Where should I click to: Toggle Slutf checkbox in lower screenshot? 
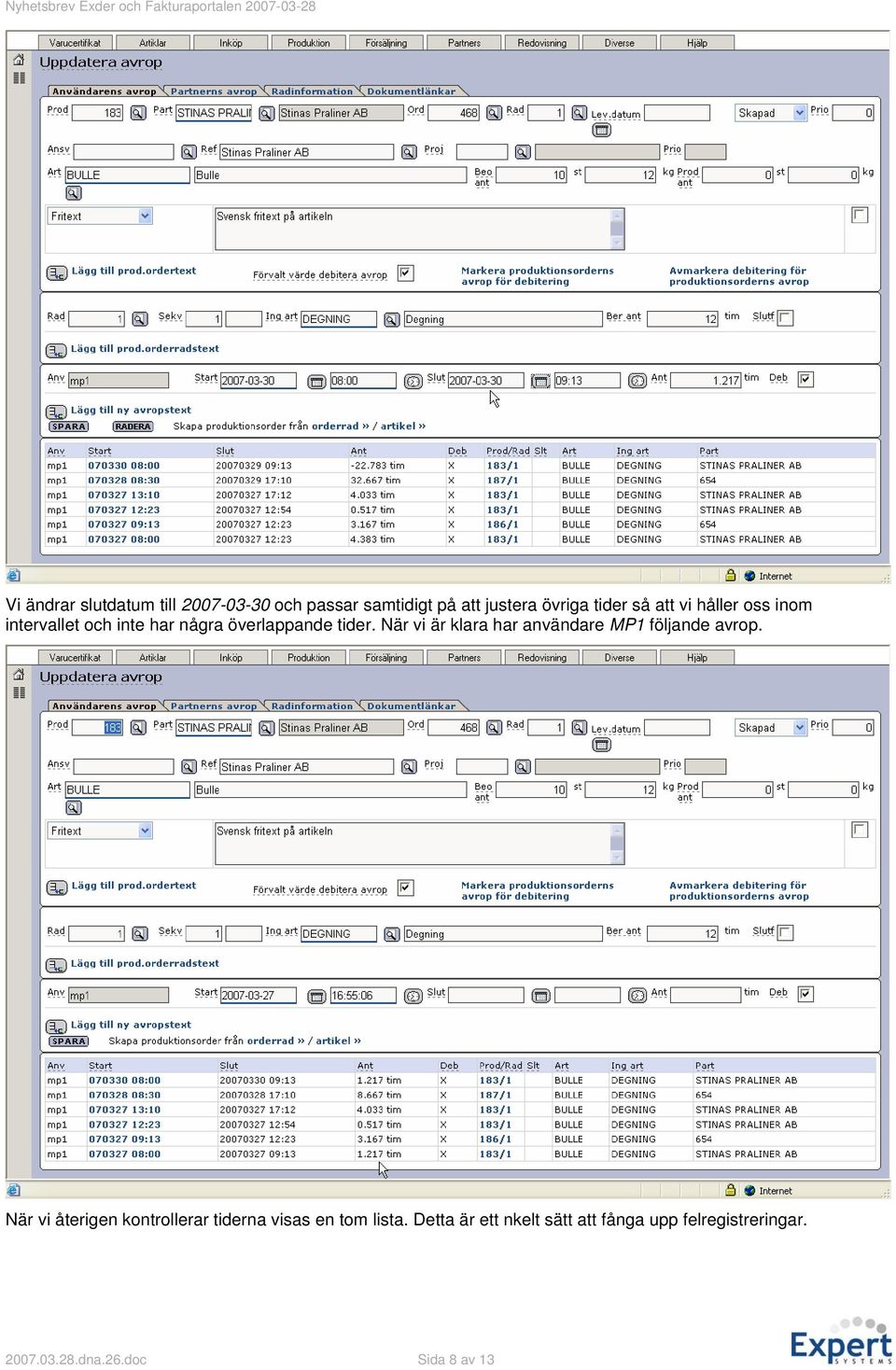[786, 933]
